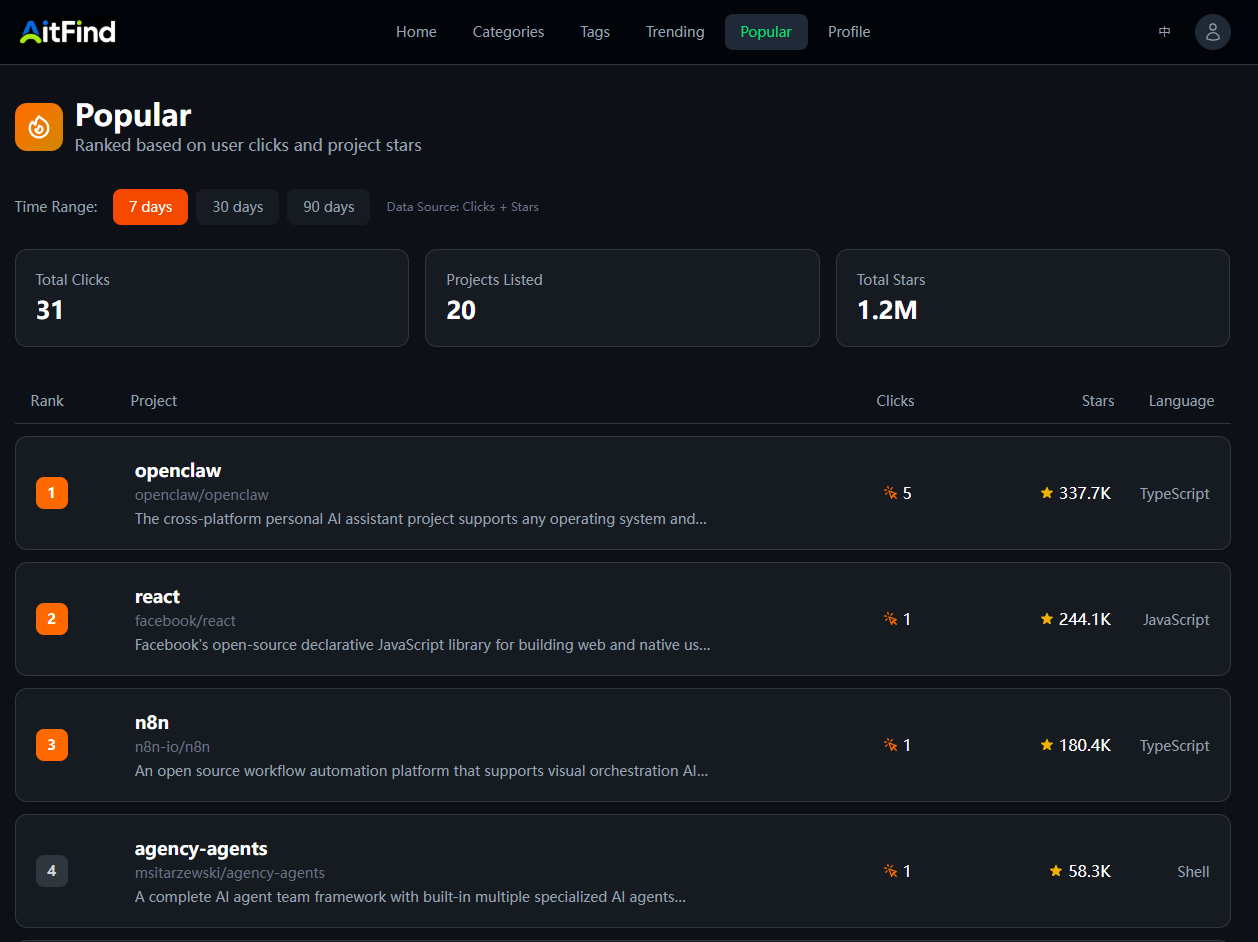
Task: Click the msitarzewski/agency-agents repository path
Action: click(x=230, y=873)
